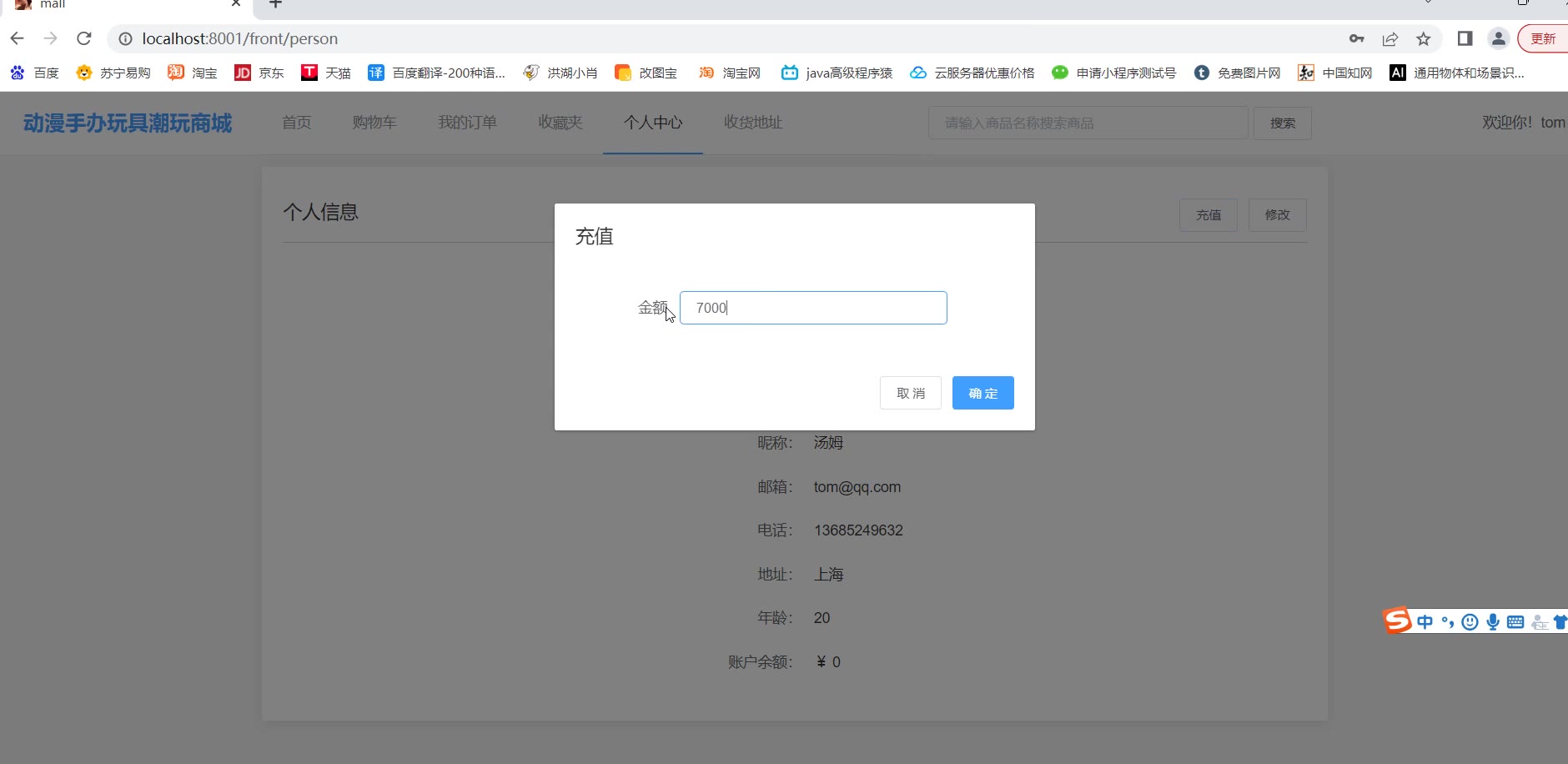Screen dimensions: 1568x764
Task: Bookmark this page with the star icon
Action: coord(1424,38)
